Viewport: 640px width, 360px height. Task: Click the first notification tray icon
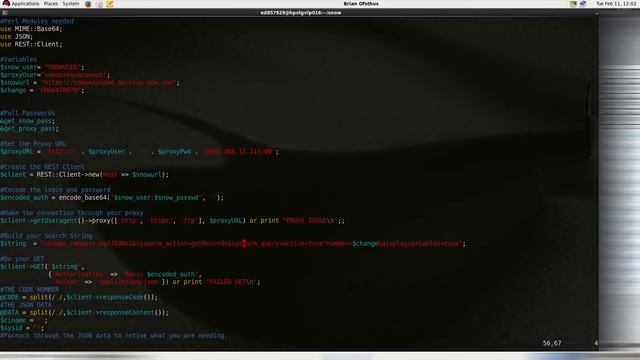(x=573, y=4)
